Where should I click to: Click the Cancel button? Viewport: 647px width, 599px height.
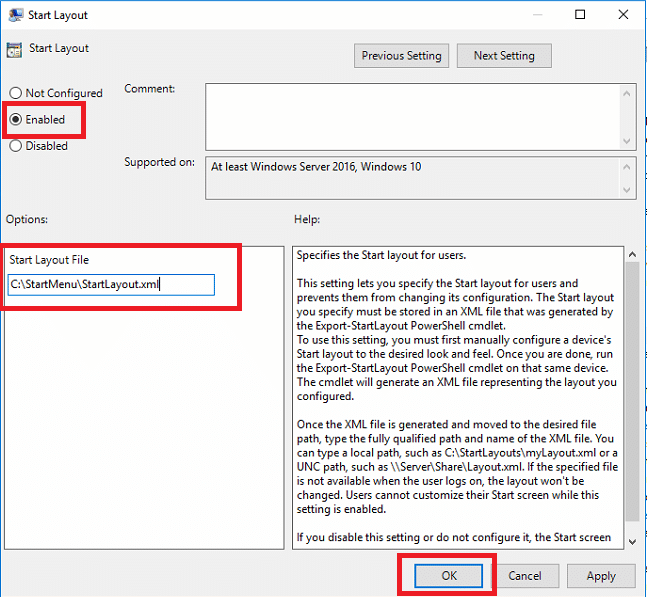click(524, 575)
